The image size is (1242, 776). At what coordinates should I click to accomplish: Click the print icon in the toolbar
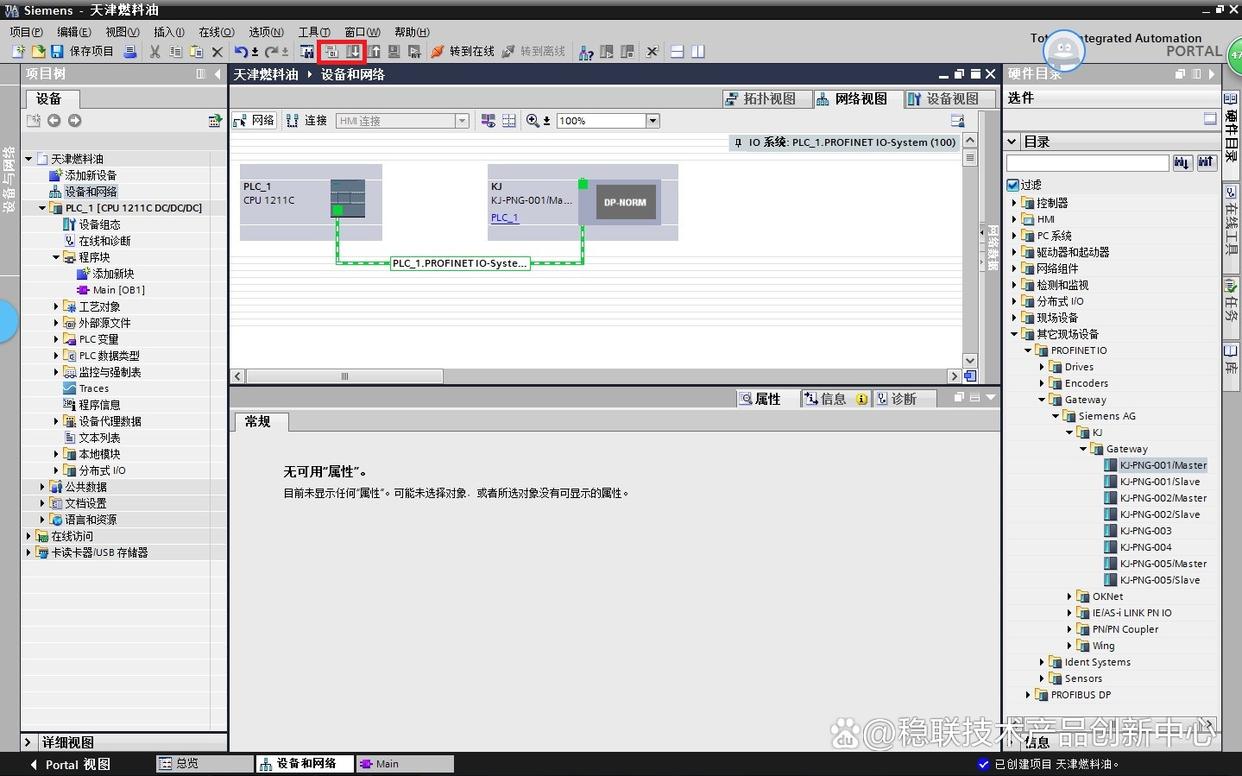[130, 52]
